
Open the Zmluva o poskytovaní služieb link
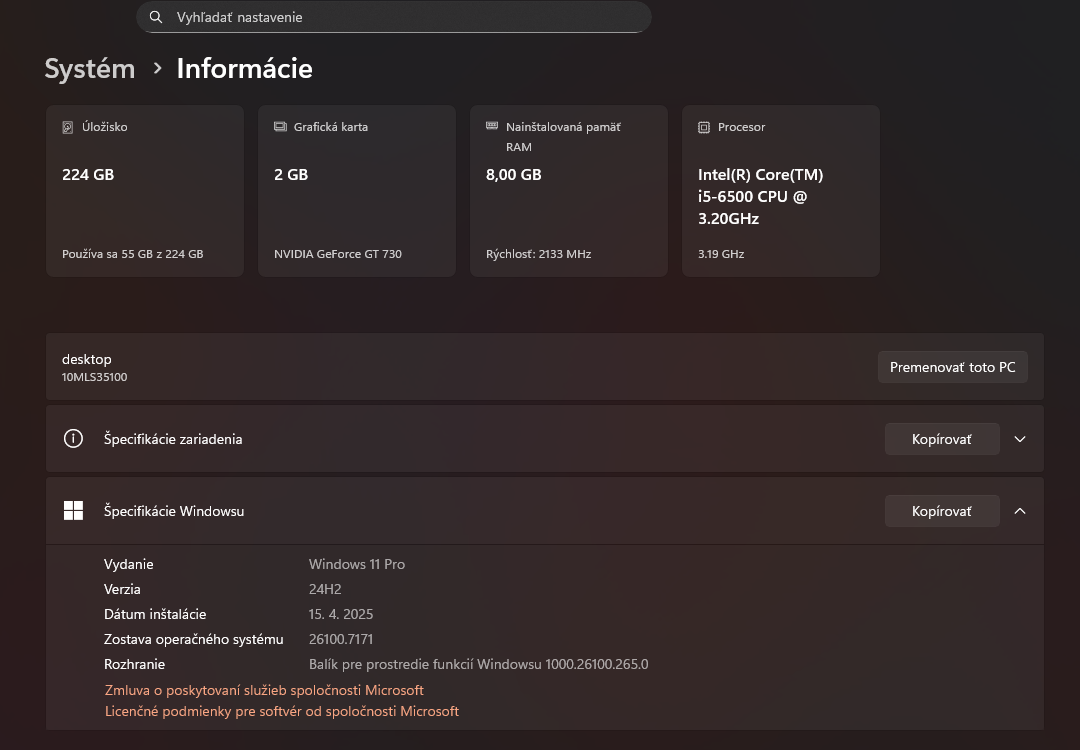(263, 689)
